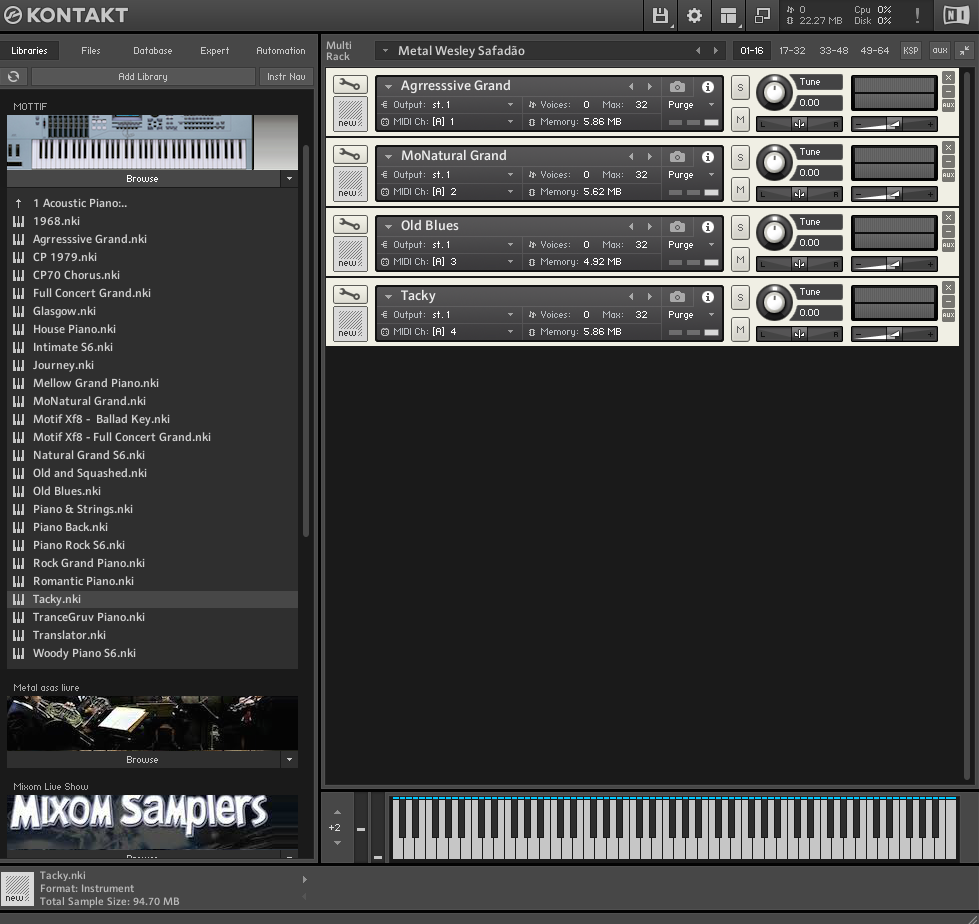
Task: Open Kontakt options gear icon
Action: coord(694,15)
